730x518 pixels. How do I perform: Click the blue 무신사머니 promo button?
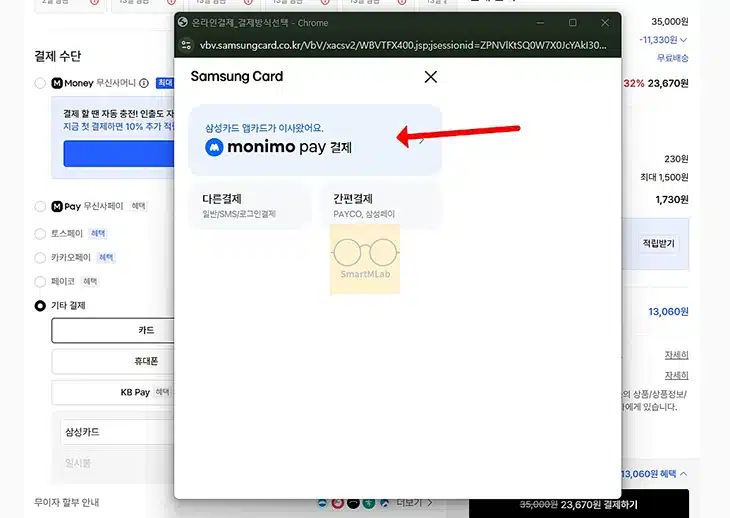coord(119,154)
